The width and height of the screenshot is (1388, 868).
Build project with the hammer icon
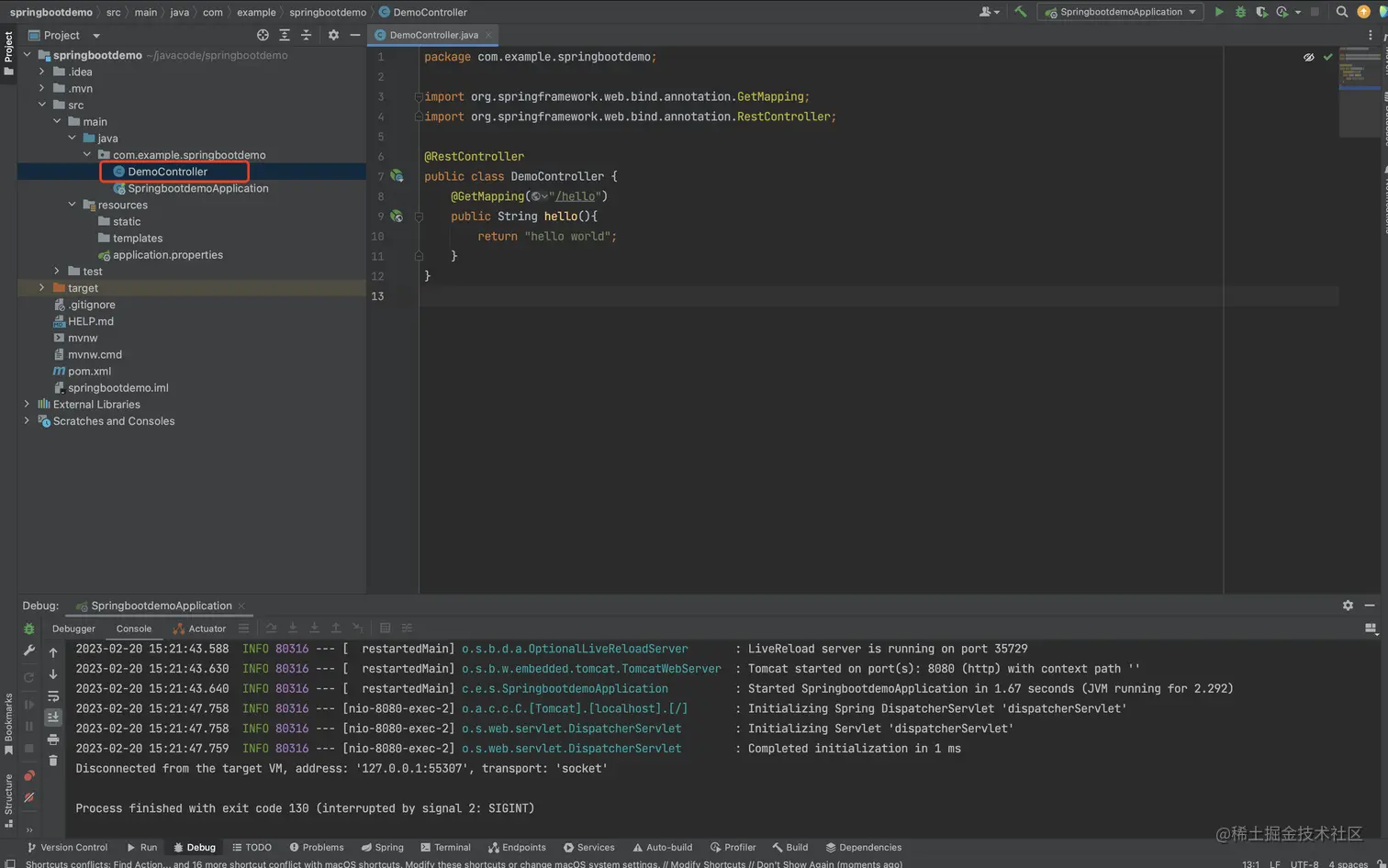1020,12
